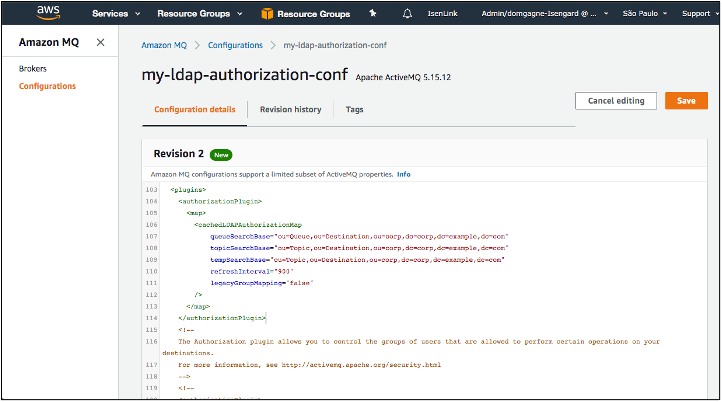
Task: Click the my-ldap-authorization-conf breadcrumb text
Action: click(335, 45)
